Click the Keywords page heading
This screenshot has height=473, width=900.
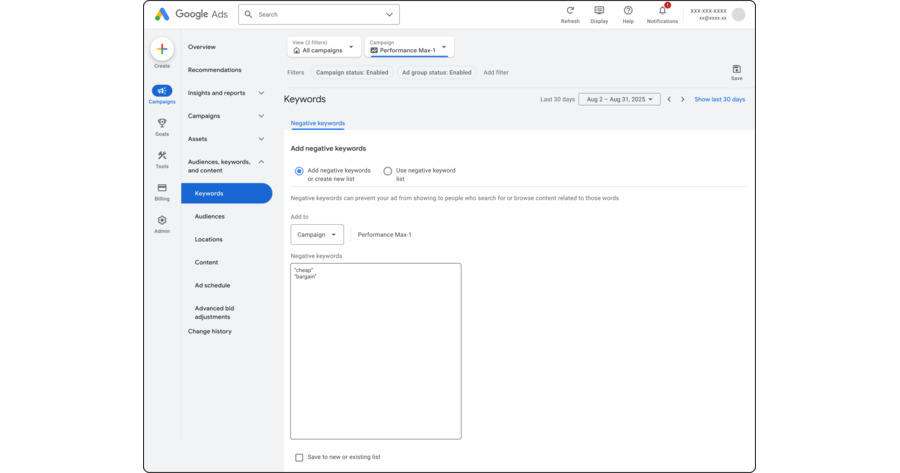pos(305,99)
